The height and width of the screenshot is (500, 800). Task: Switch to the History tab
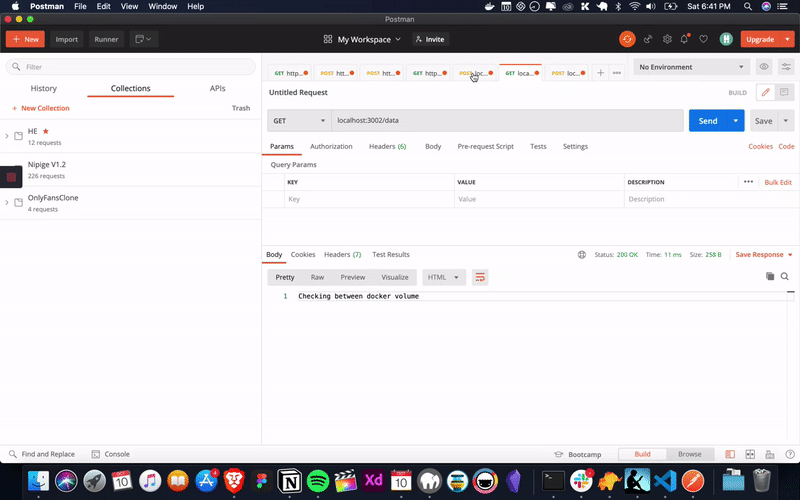44,88
